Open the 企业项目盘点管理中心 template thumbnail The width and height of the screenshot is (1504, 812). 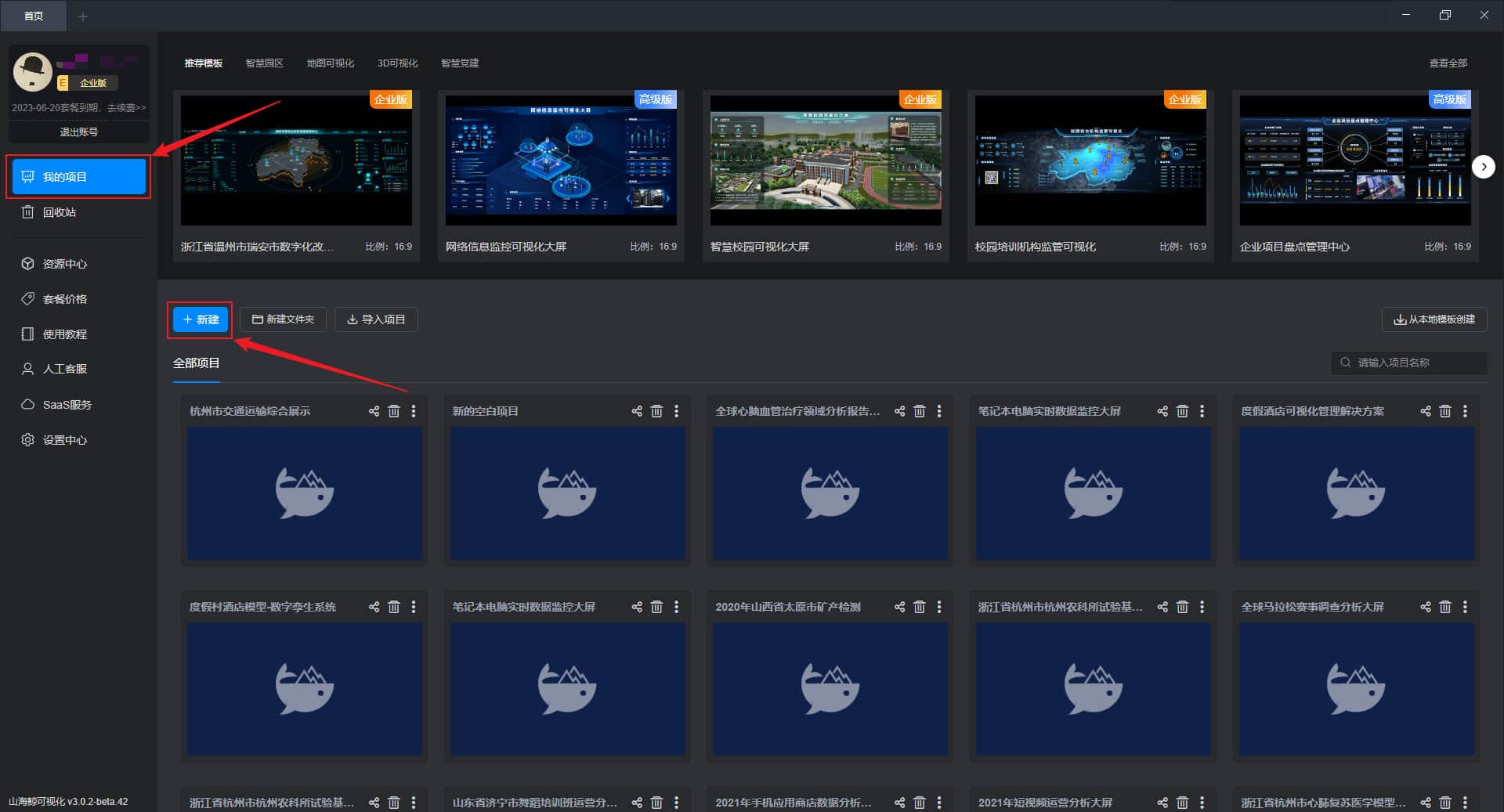[1355, 159]
